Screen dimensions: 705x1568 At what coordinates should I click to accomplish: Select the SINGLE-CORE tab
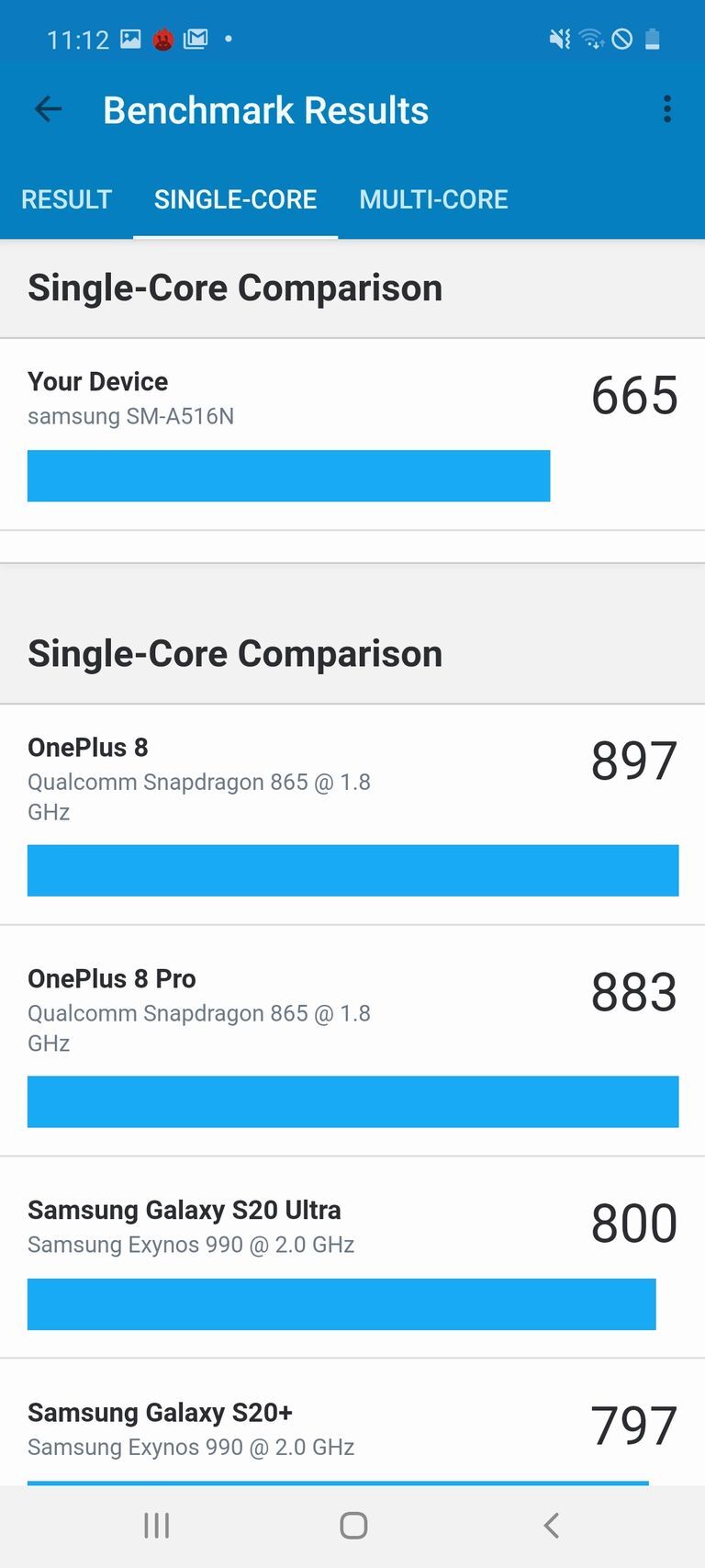[235, 199]
